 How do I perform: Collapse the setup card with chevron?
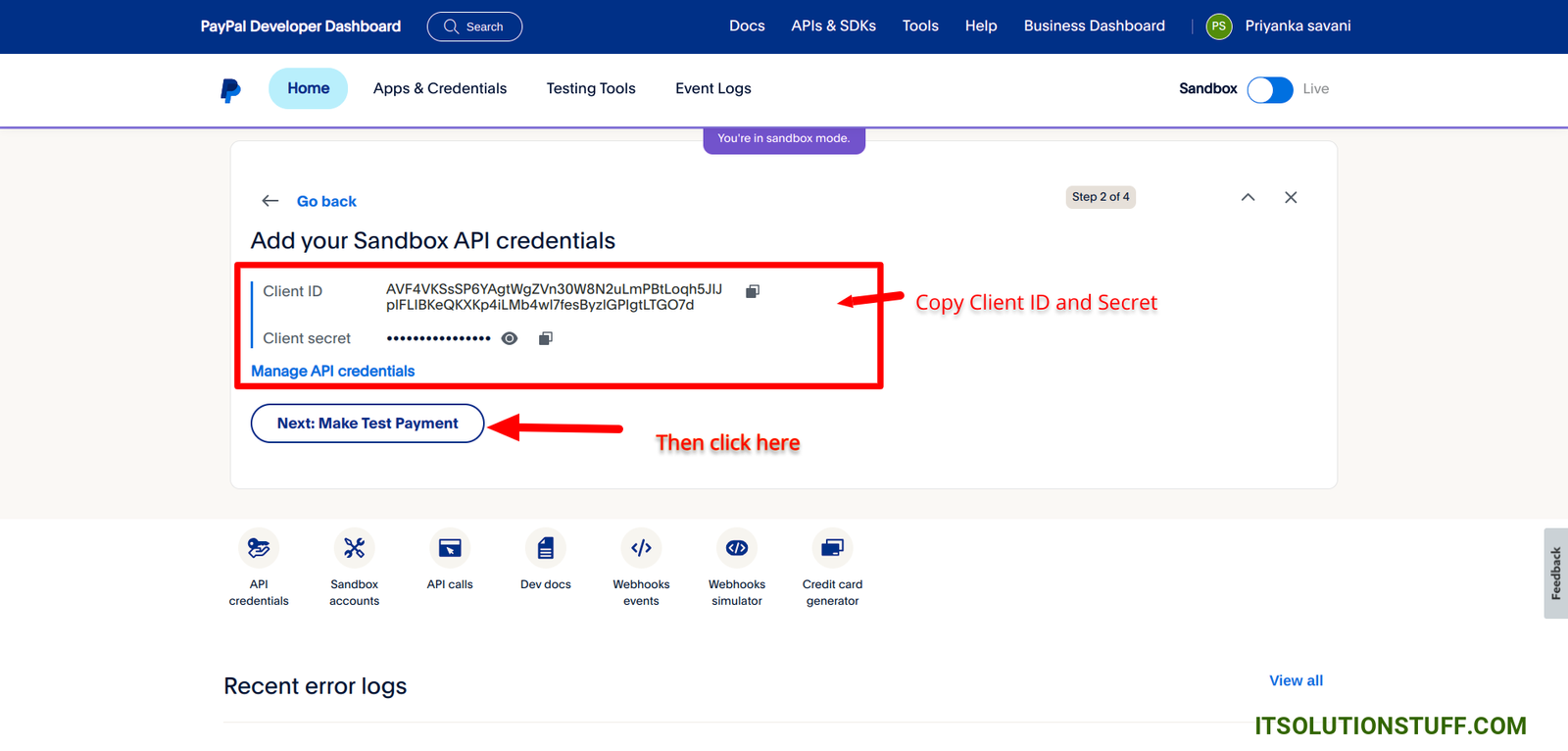(x=1248, y=197)
